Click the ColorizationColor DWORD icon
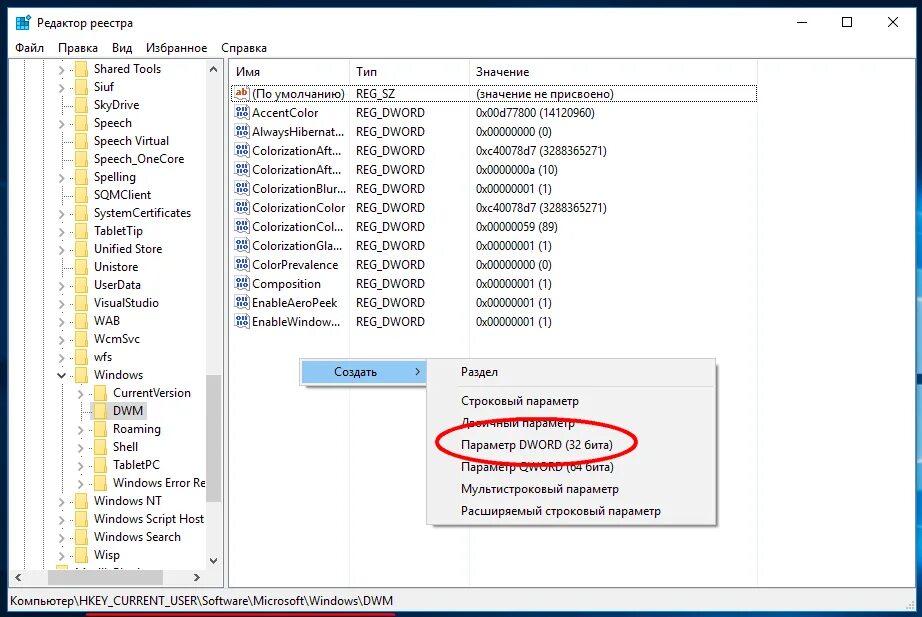The width and height of the screenshot is (922, 617). point(242,207)
